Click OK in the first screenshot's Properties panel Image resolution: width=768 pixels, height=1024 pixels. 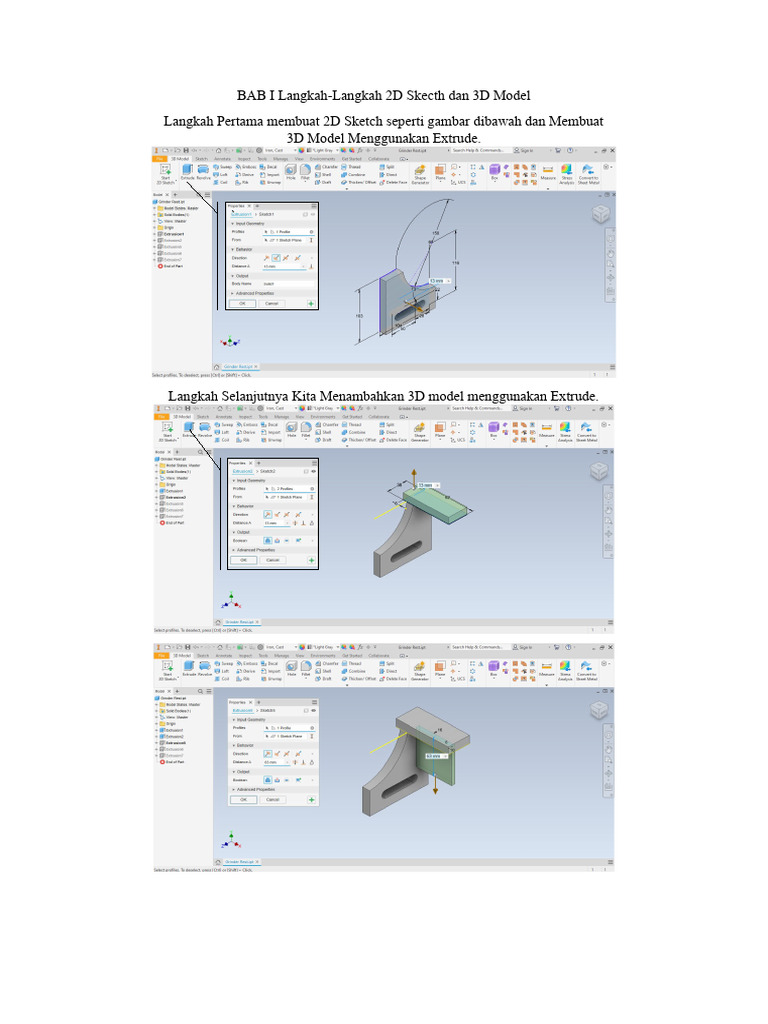tap(242, 304)
